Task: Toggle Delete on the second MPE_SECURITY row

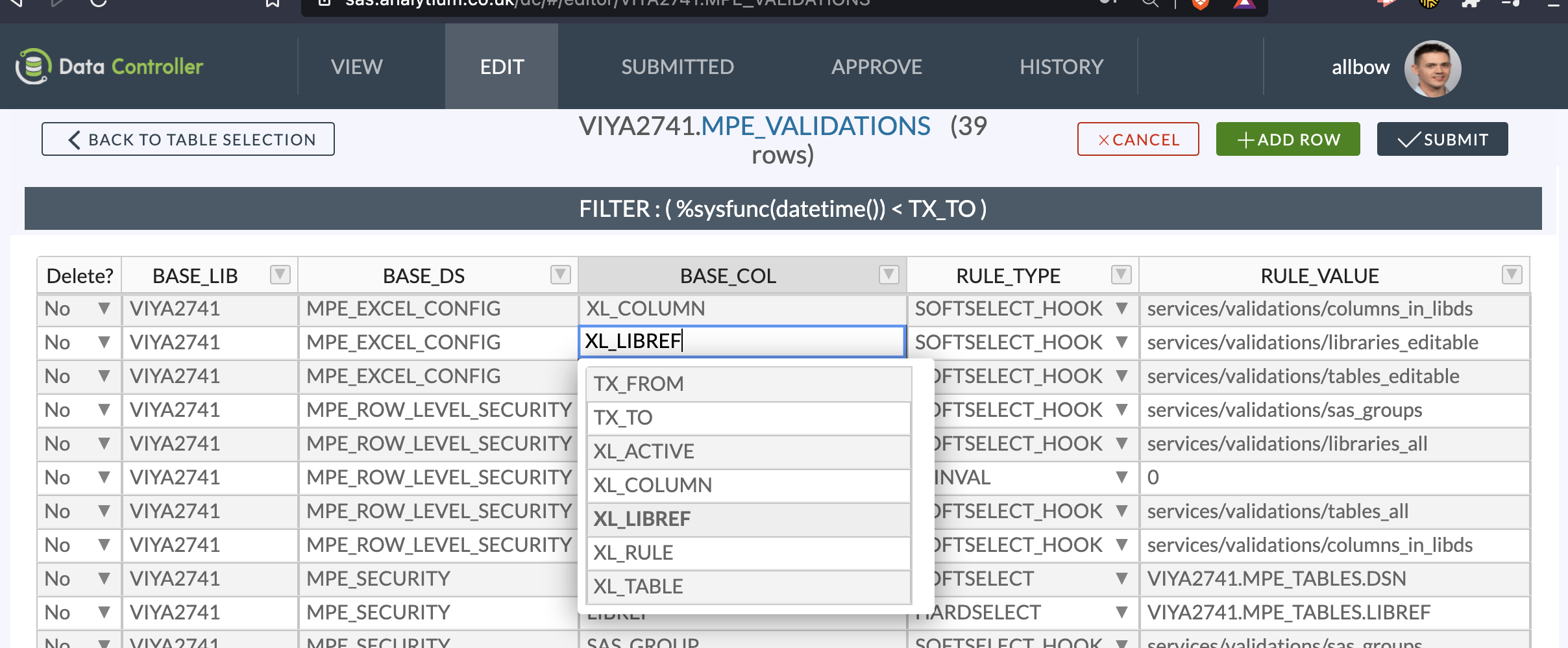Action: coord(104,612)
